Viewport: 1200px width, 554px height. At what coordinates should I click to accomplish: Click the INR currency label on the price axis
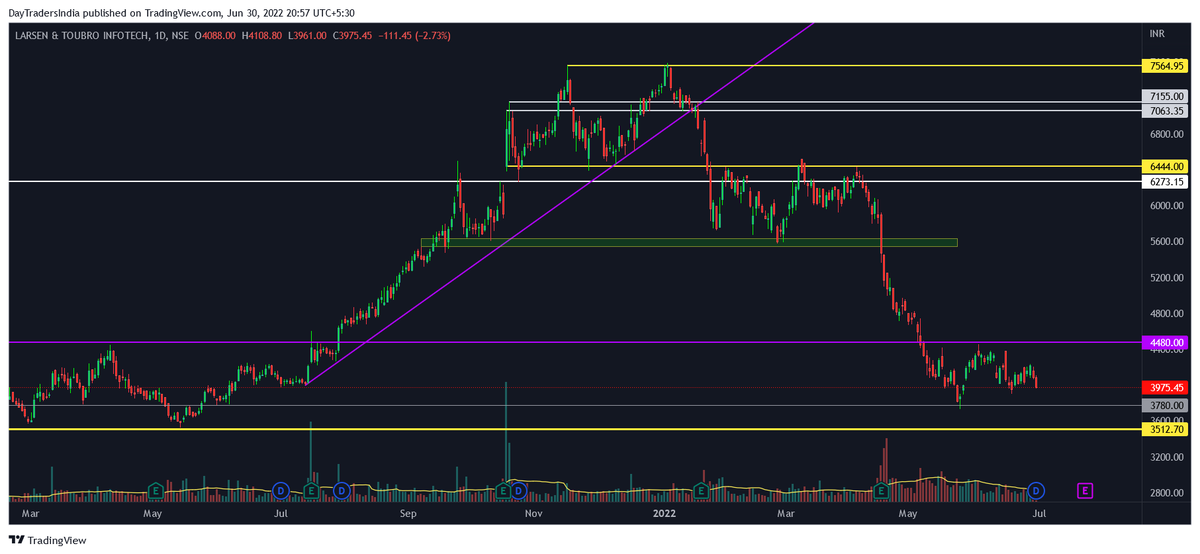click(x=1157, y=34)
